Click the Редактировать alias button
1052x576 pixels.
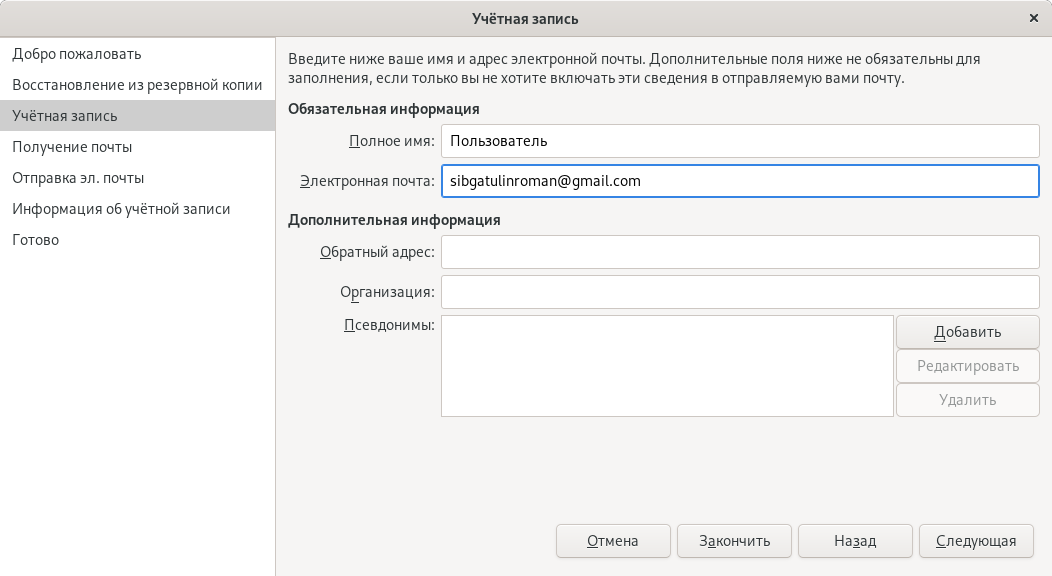click(967, 366)
